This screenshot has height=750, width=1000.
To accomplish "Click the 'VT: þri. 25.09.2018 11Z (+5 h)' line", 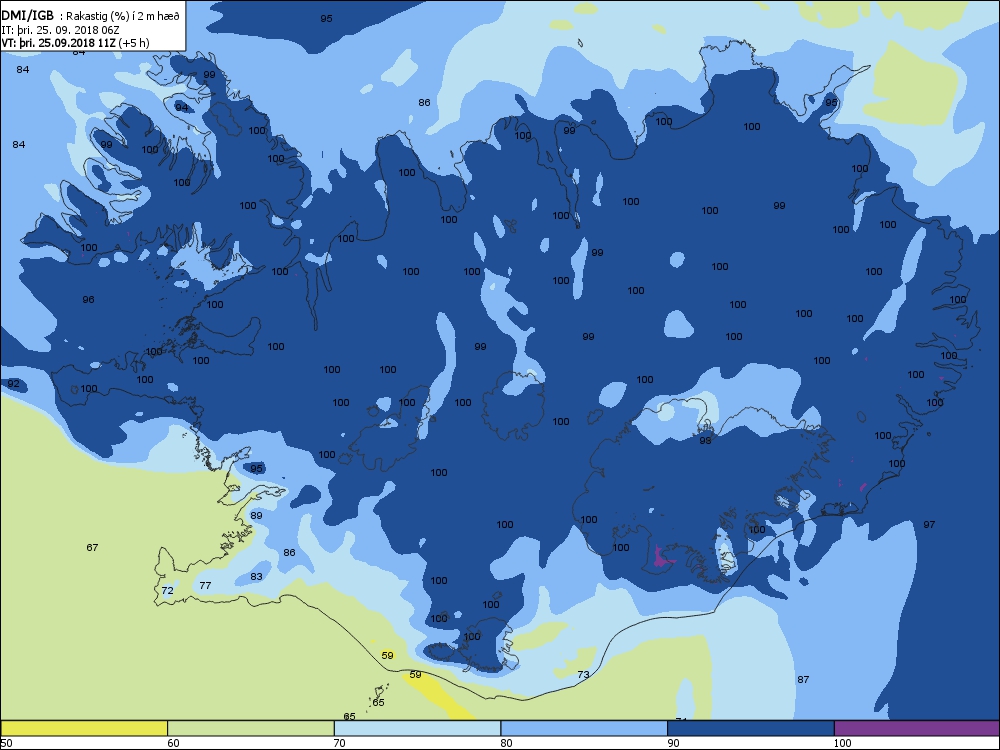I will [x=75, y=43].
